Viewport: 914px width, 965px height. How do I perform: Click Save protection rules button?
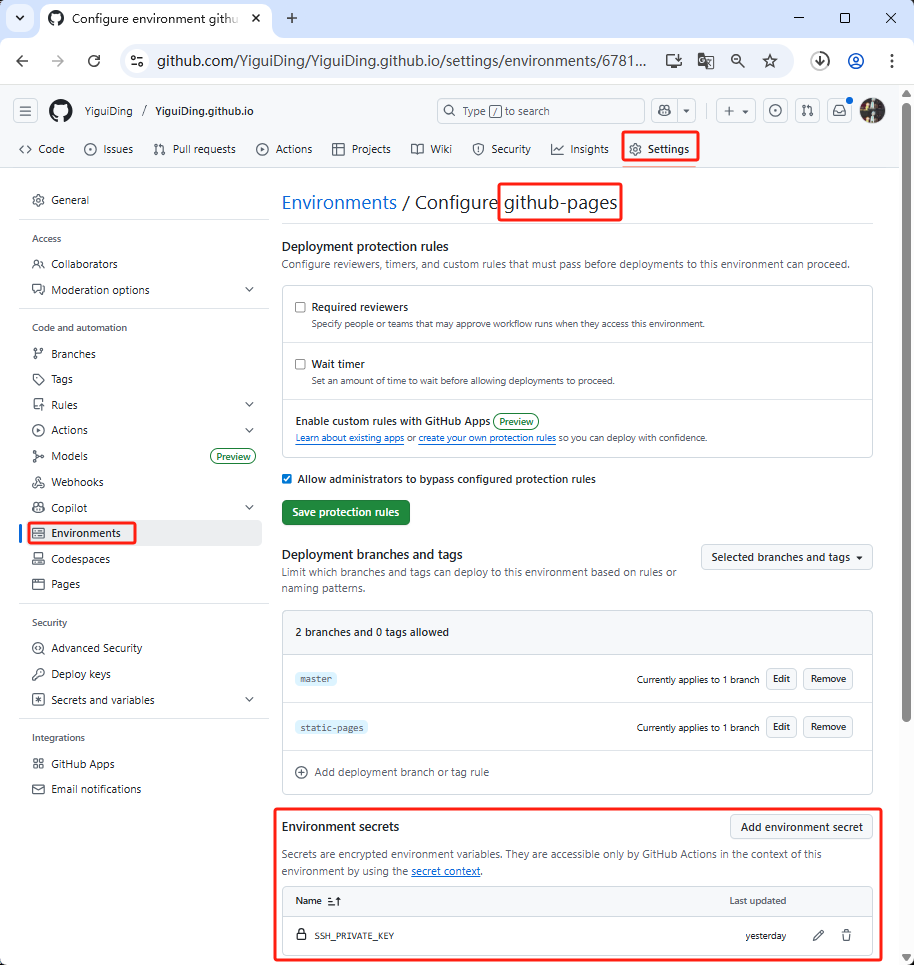click(x=346, y=512)
